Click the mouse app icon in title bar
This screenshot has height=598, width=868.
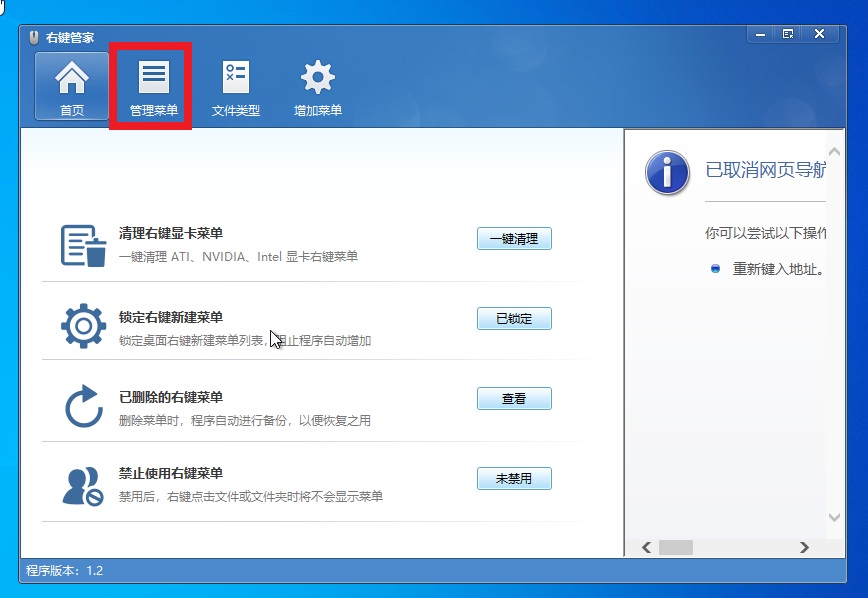[34, 36]
